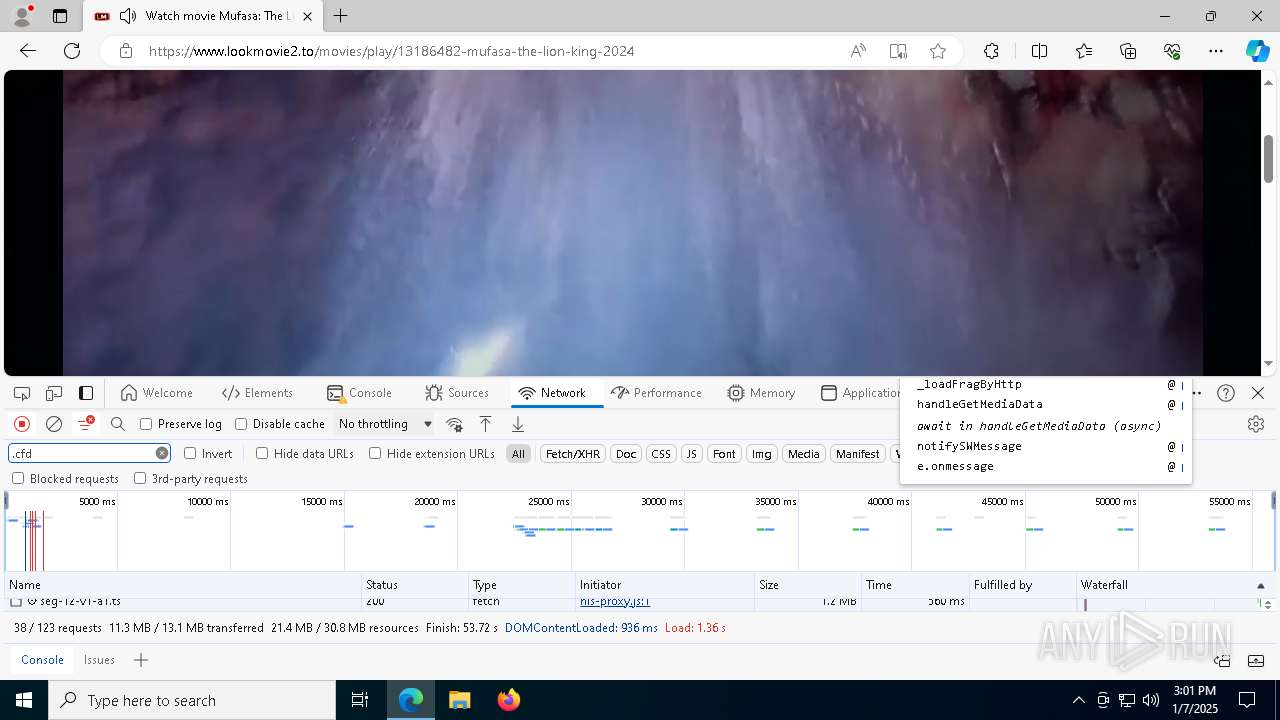Filter requests by Img type
This screenshot has width=1280, height=720.
762,454
